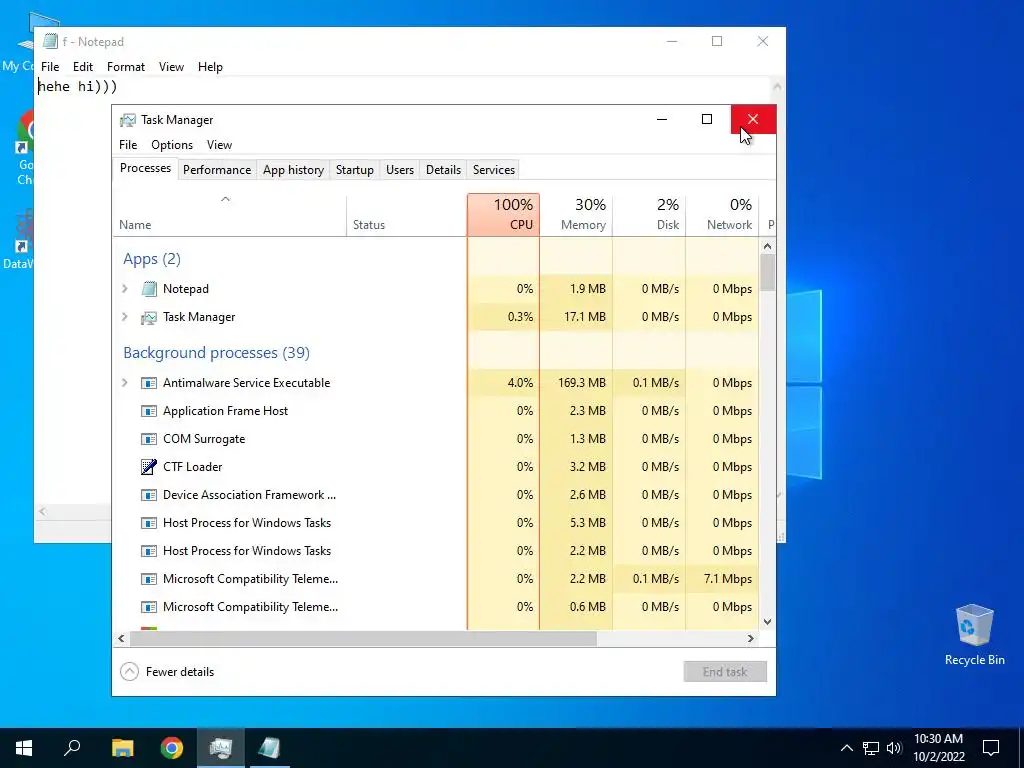
Task: Select first Host Process for Windows Tasks row
Action: click(436, 523)
